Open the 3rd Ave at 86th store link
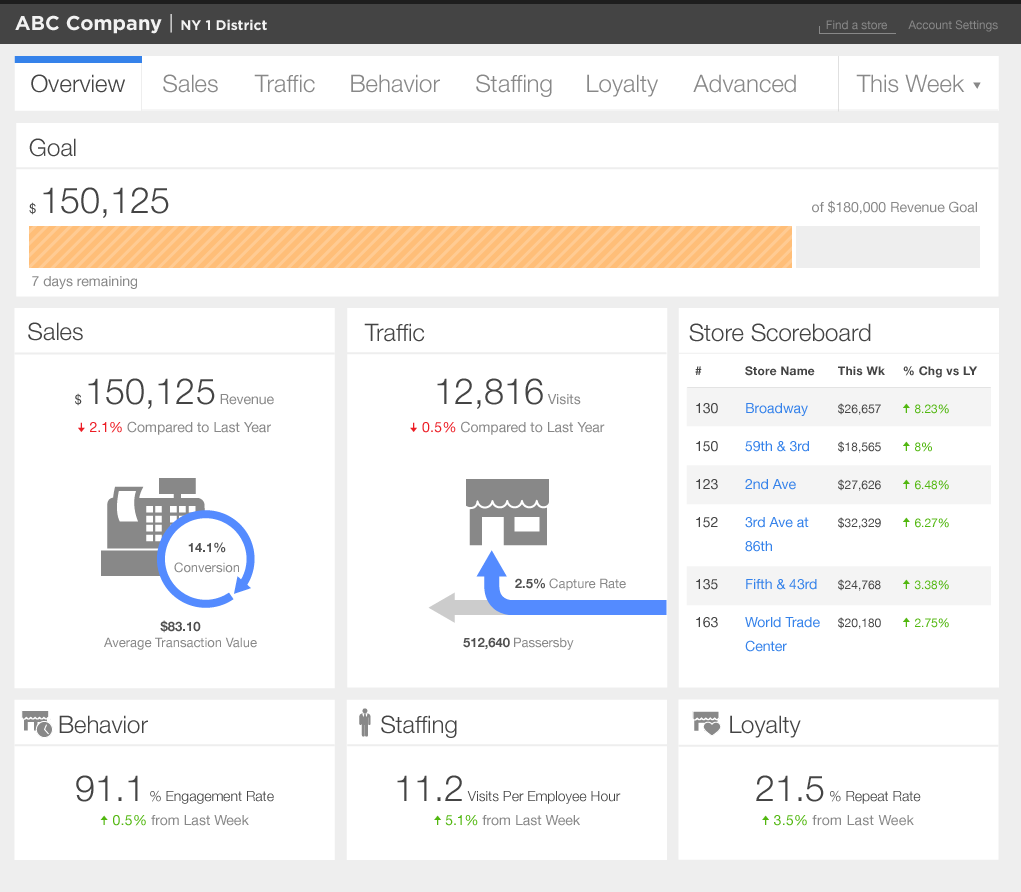Screen dimensions: 1021x892 pos(776,534)
